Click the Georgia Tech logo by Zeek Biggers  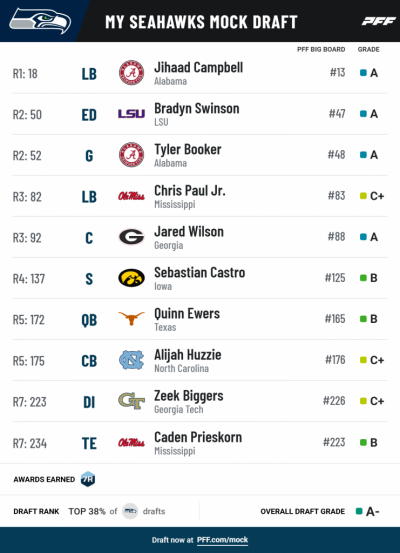[131, 401]
